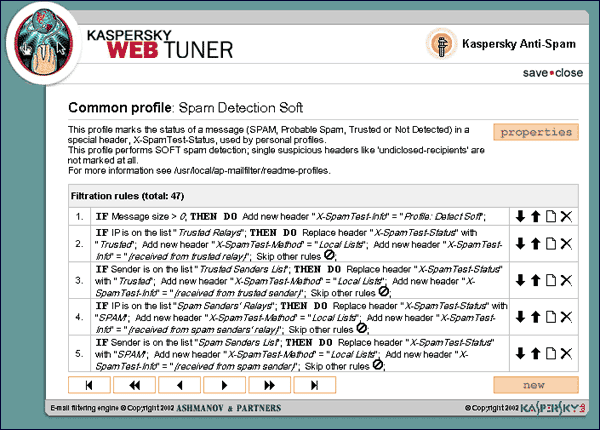600x430 pixels.
Task: Jump back several pages with double-left arrow
Action: coord(134,385)
